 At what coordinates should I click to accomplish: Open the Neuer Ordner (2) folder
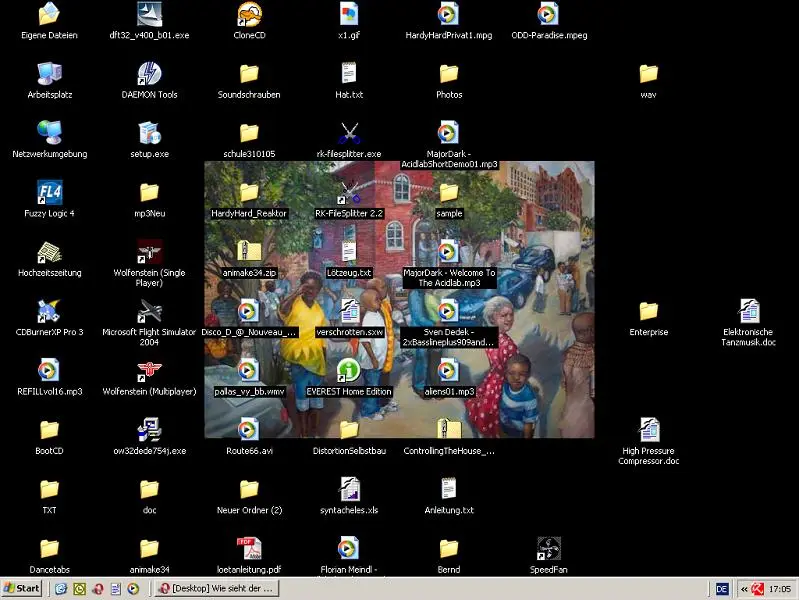[x=249, y=489]
